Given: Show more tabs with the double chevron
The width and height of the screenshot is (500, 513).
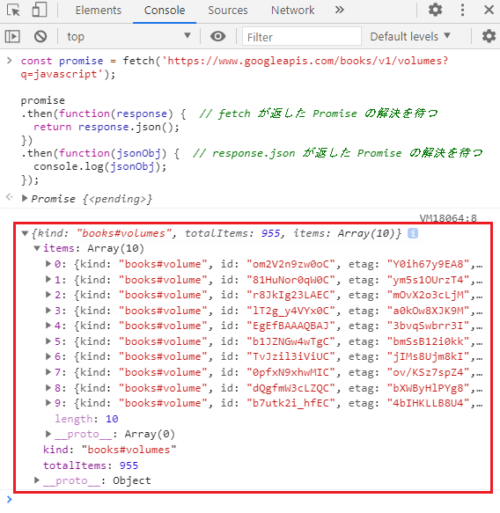Looking at the screenshot, I should [x=339, y=10].
